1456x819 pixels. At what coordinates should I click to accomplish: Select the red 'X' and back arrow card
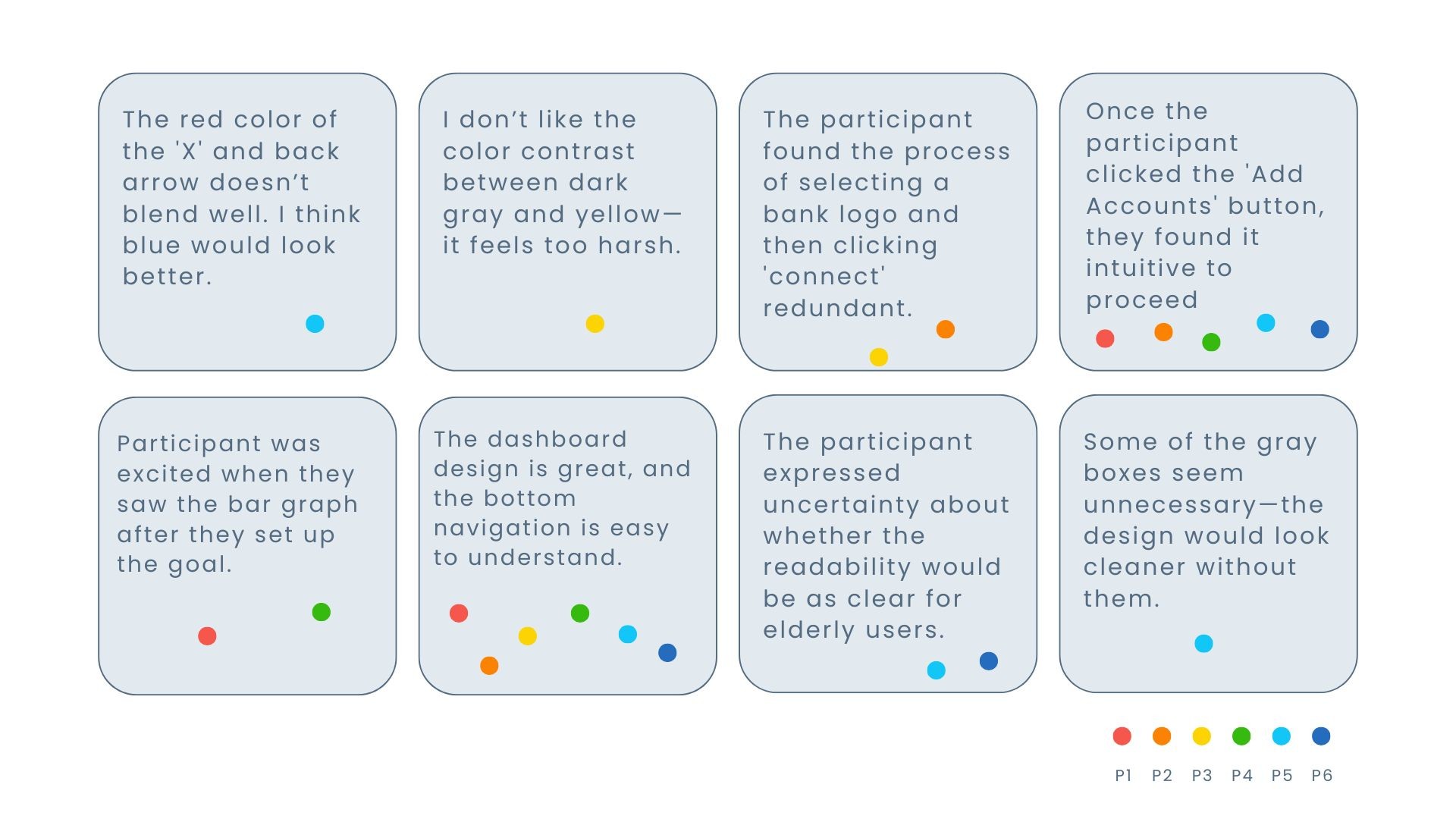pos(247,222)
